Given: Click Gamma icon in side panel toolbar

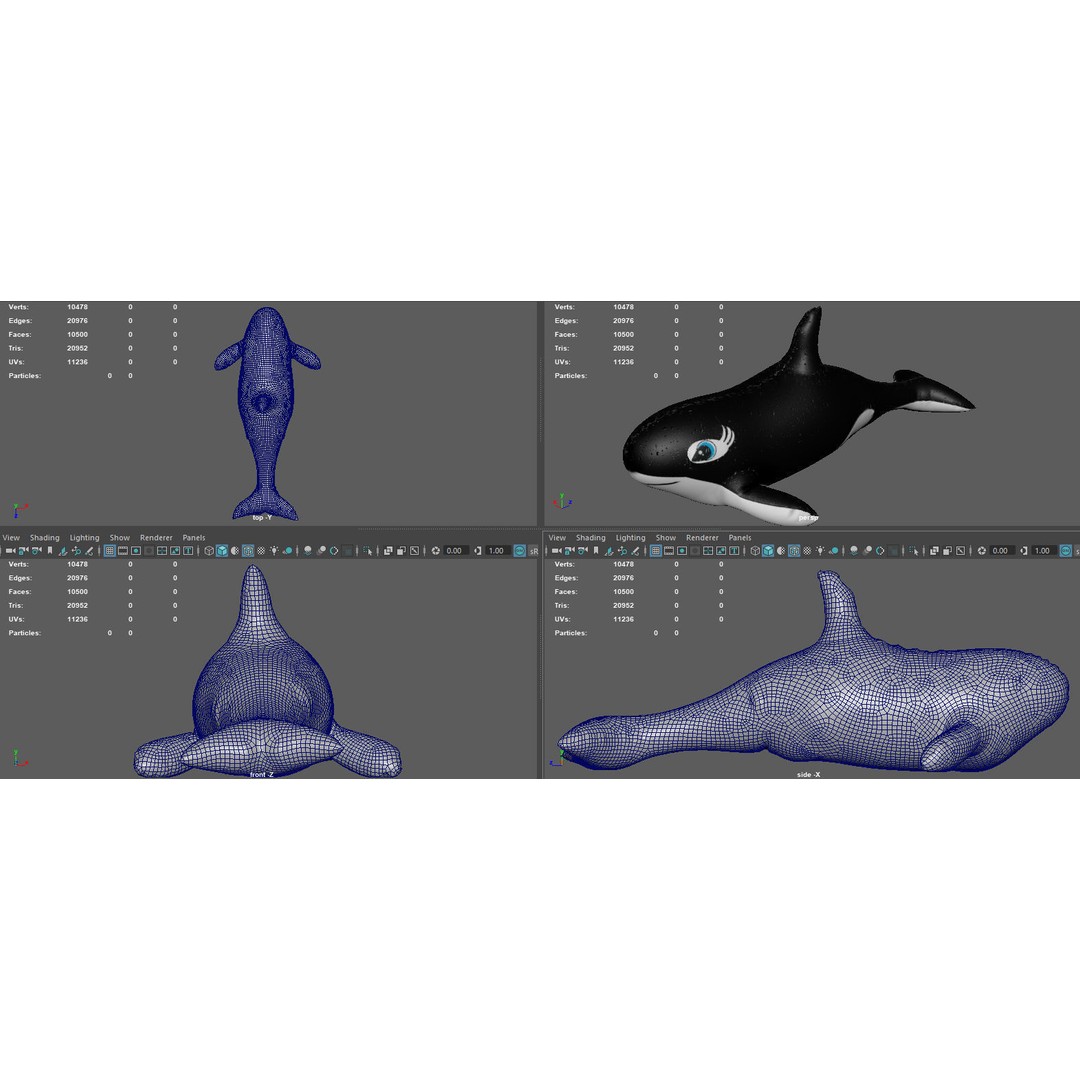Looking at the screenshot, I should pos(1024,550).
